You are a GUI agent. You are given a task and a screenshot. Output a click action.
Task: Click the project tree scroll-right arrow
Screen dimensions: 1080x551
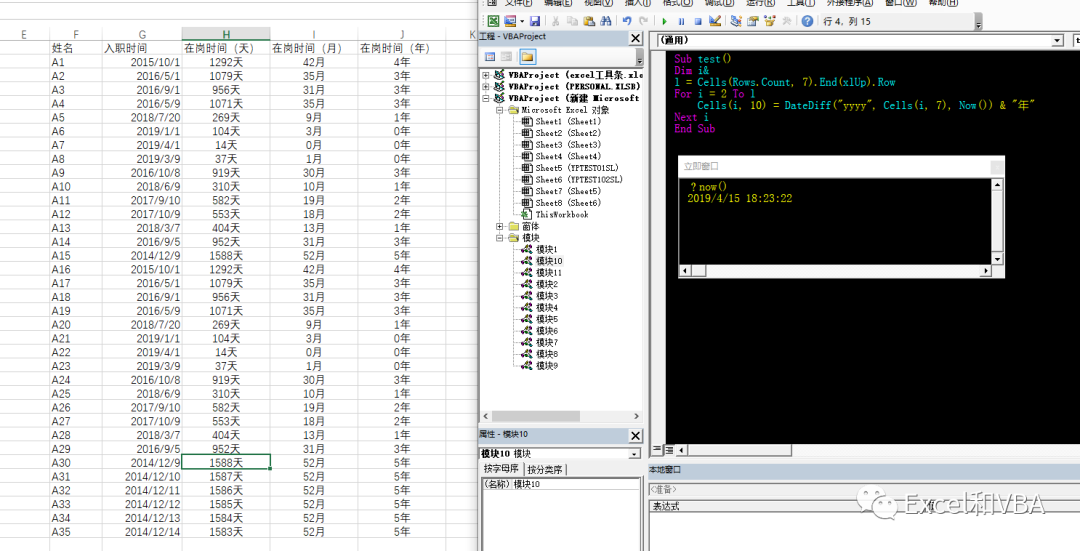(x=636, y=416)
